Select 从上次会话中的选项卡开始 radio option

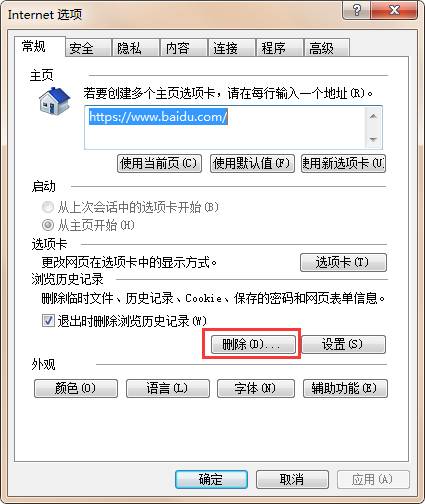point(48,207)
